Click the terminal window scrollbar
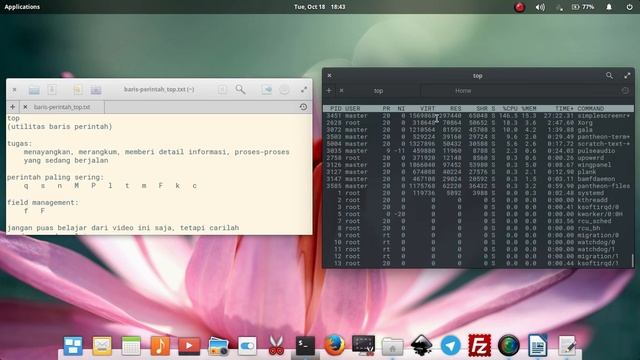Image resolution: width=640 pixels, height=360 pixels. coord(633,260)
